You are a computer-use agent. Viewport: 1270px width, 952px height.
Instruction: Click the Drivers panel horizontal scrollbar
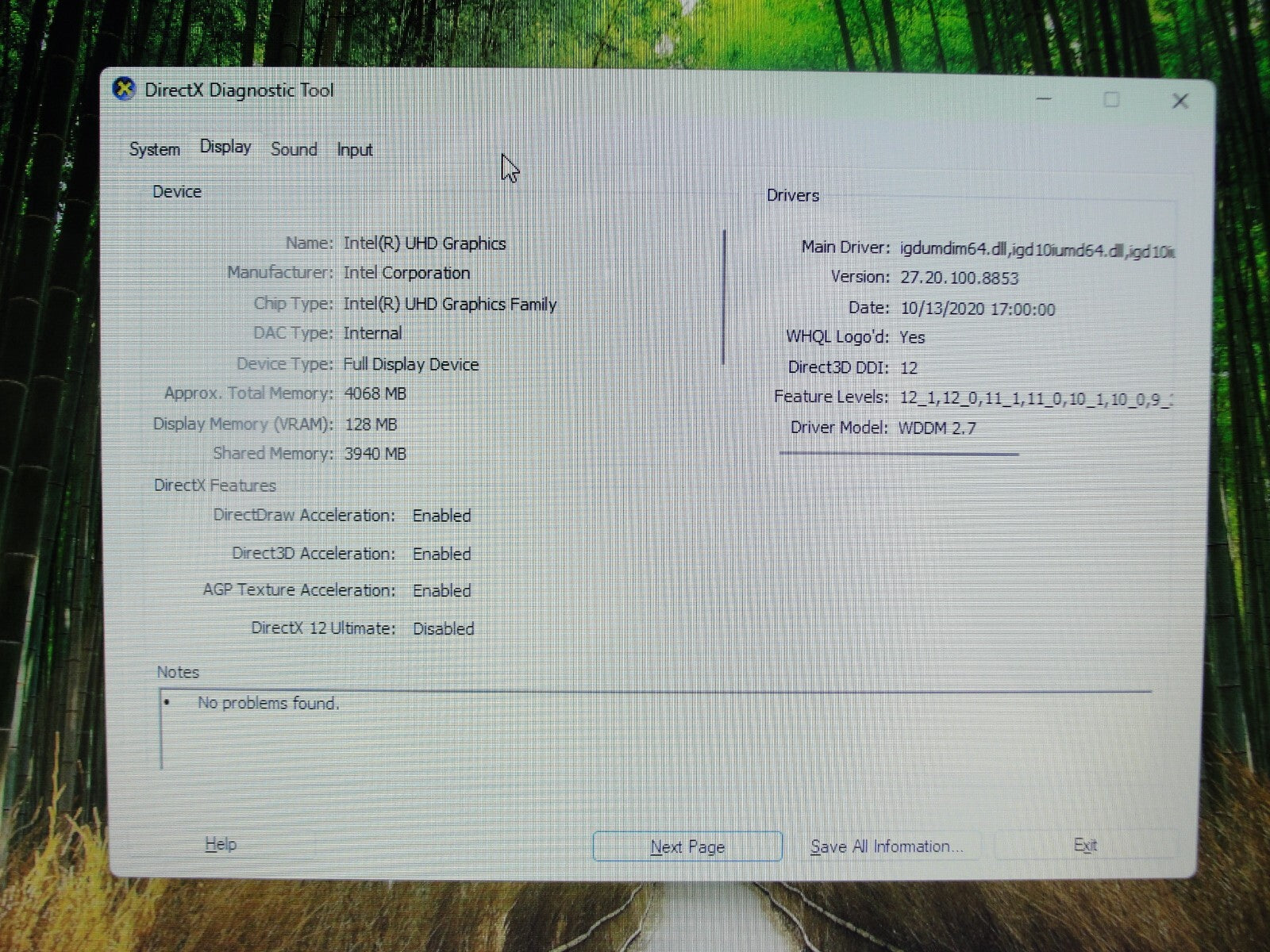click(899, 454)
